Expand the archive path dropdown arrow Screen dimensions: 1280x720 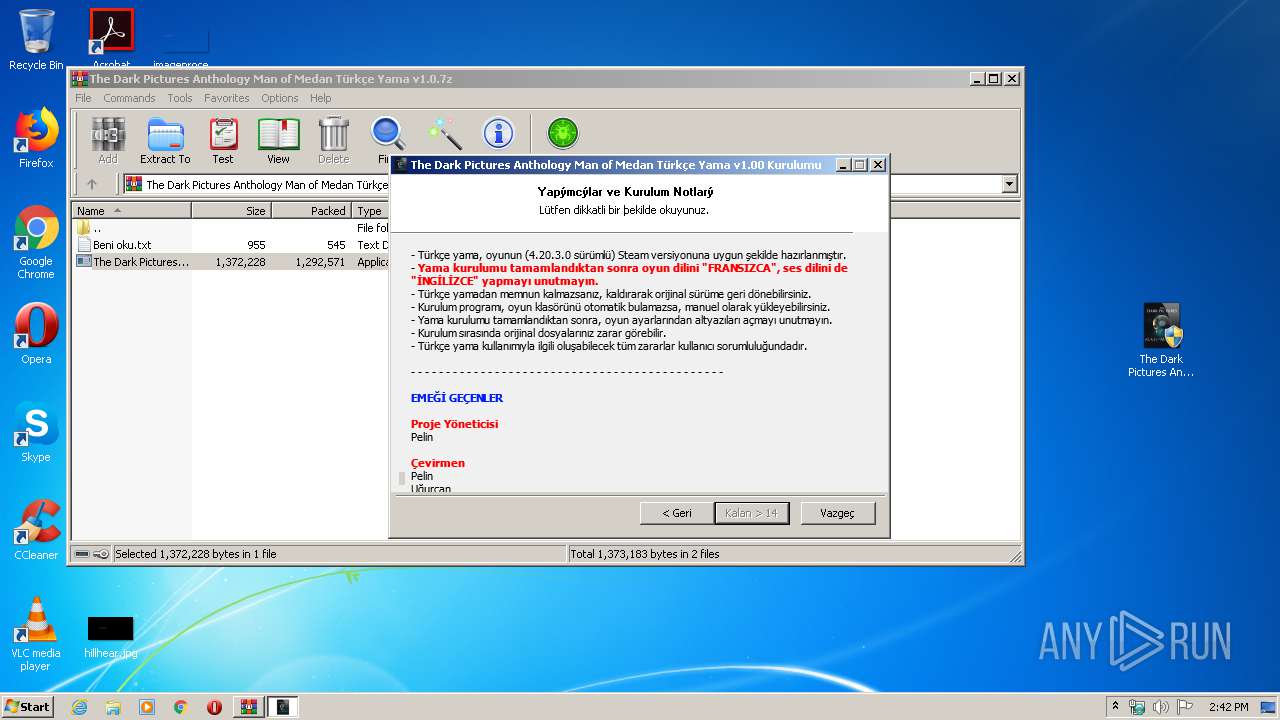pos(1009,184)
